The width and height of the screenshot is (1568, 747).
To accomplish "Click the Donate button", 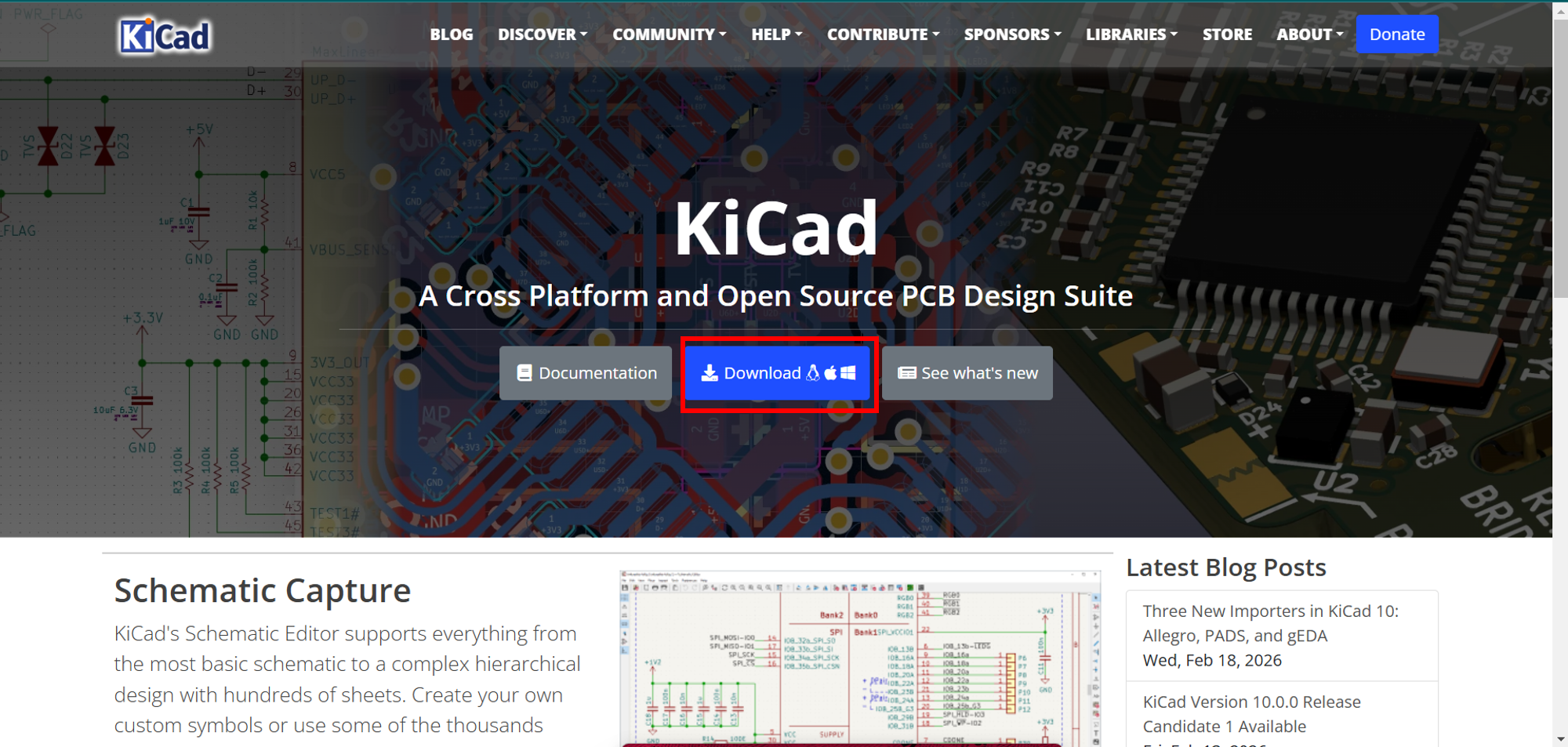I will pyautogui.click(x=1397, y=34).
